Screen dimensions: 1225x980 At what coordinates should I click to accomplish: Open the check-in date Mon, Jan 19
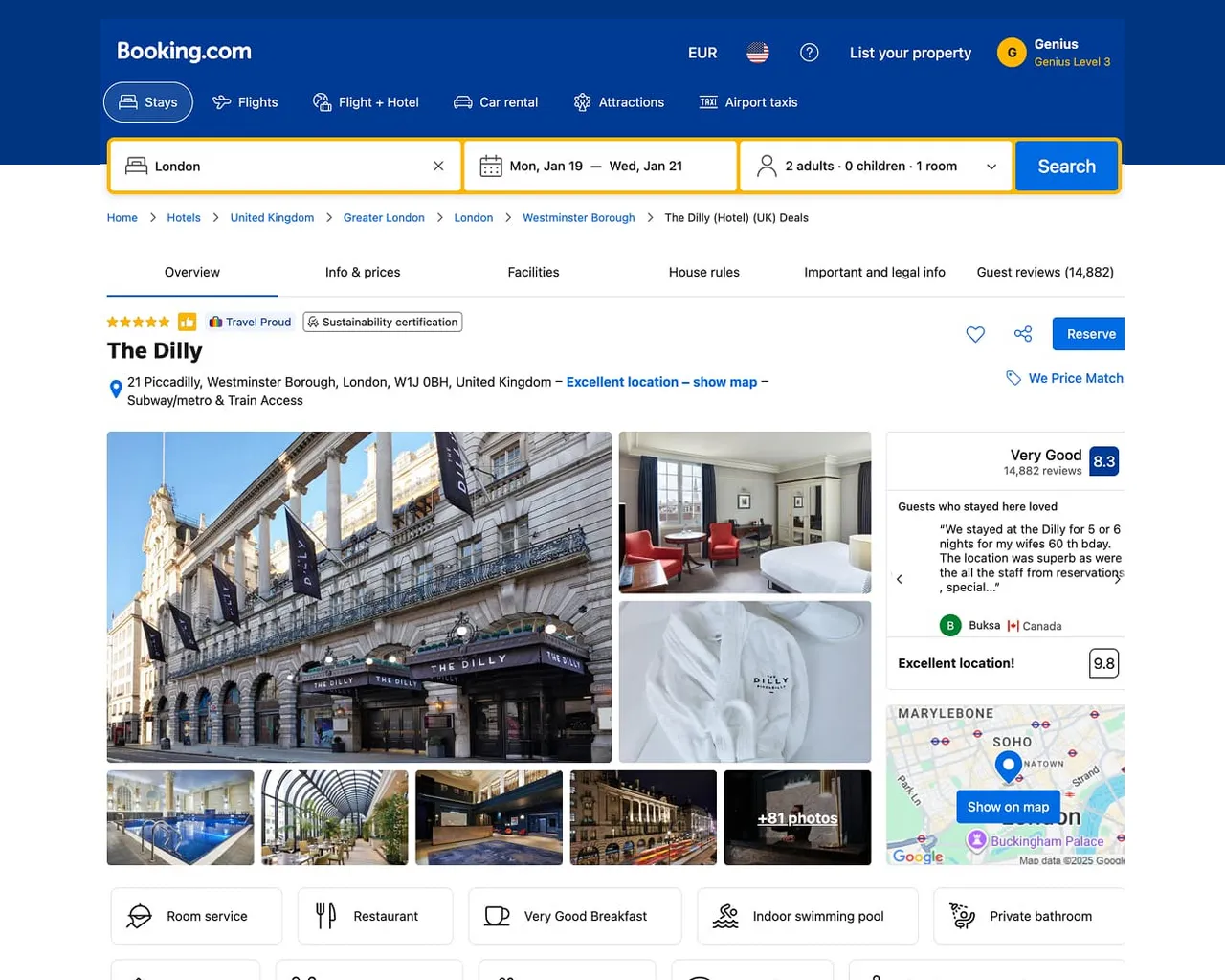(x=546, y=166)
